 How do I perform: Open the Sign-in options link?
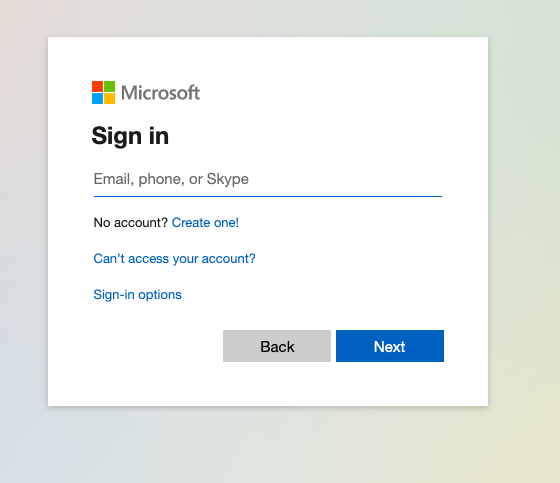coord(138,295)
